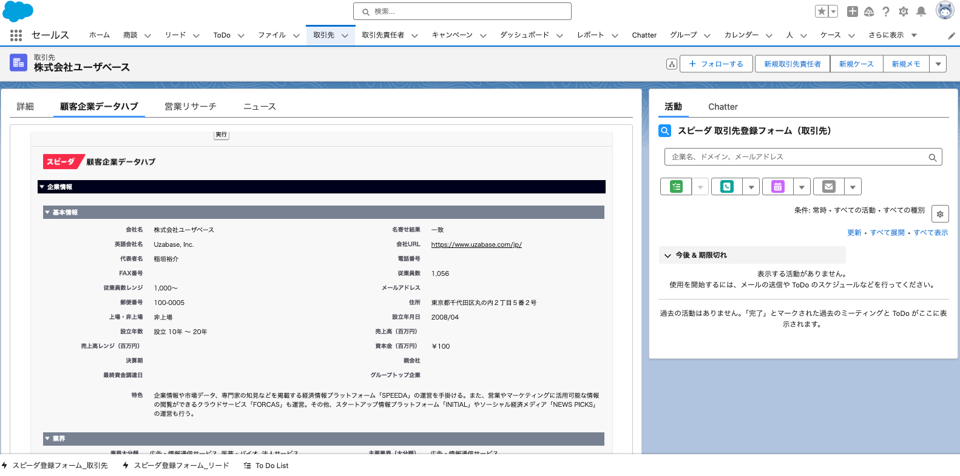The height and width of the screenshot is (476, 960).
Task: Click the global actions plus icon
Action: 852,12
